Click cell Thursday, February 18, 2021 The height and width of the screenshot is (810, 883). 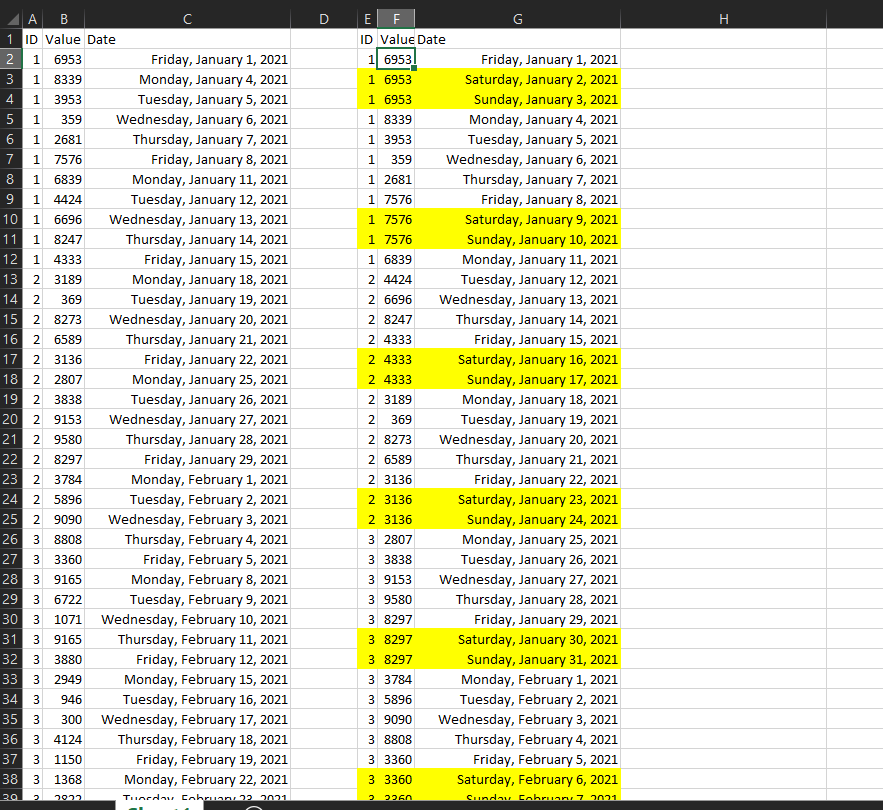click(188, 739)
